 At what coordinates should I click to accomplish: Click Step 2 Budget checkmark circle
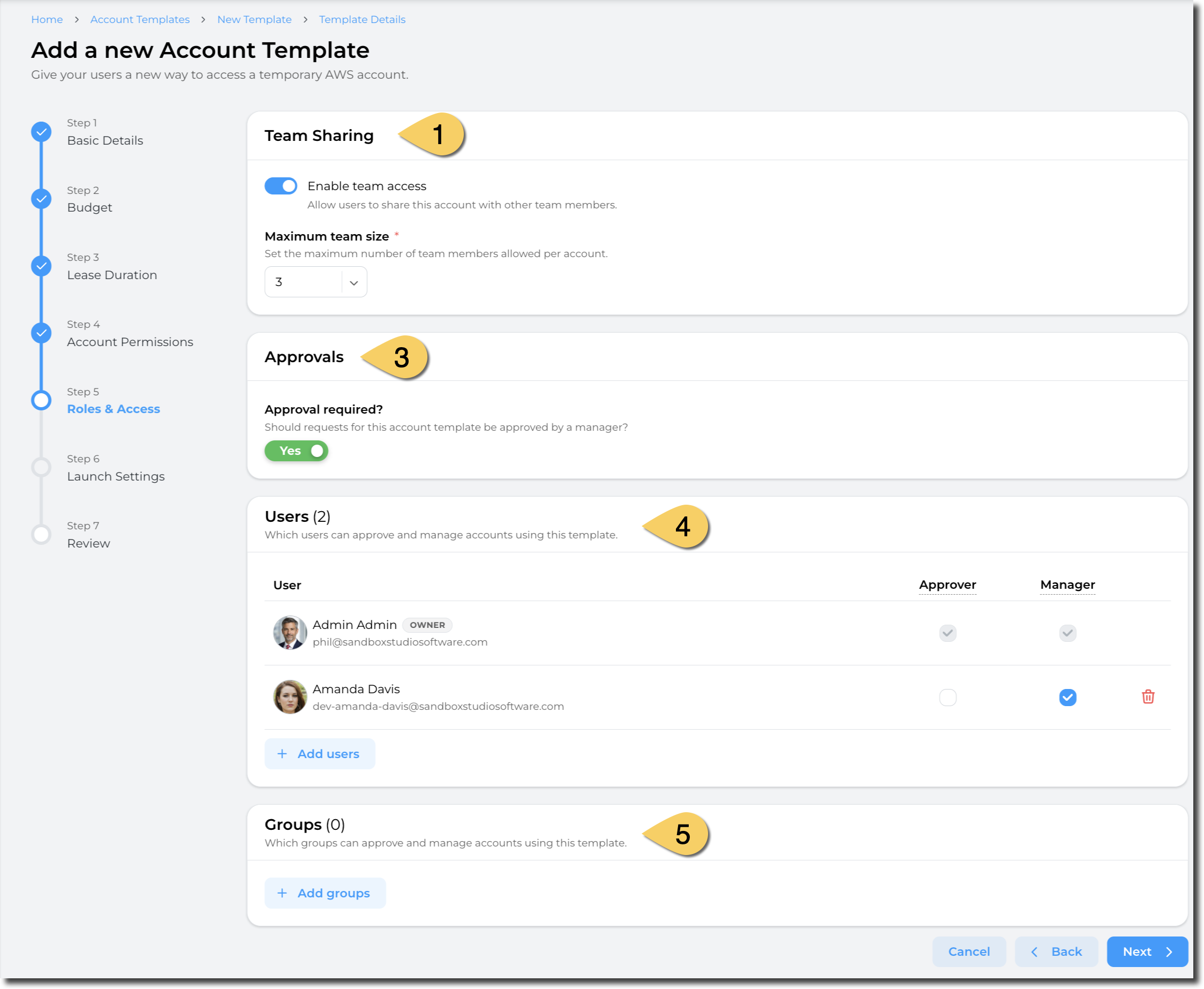click(41, 199)
